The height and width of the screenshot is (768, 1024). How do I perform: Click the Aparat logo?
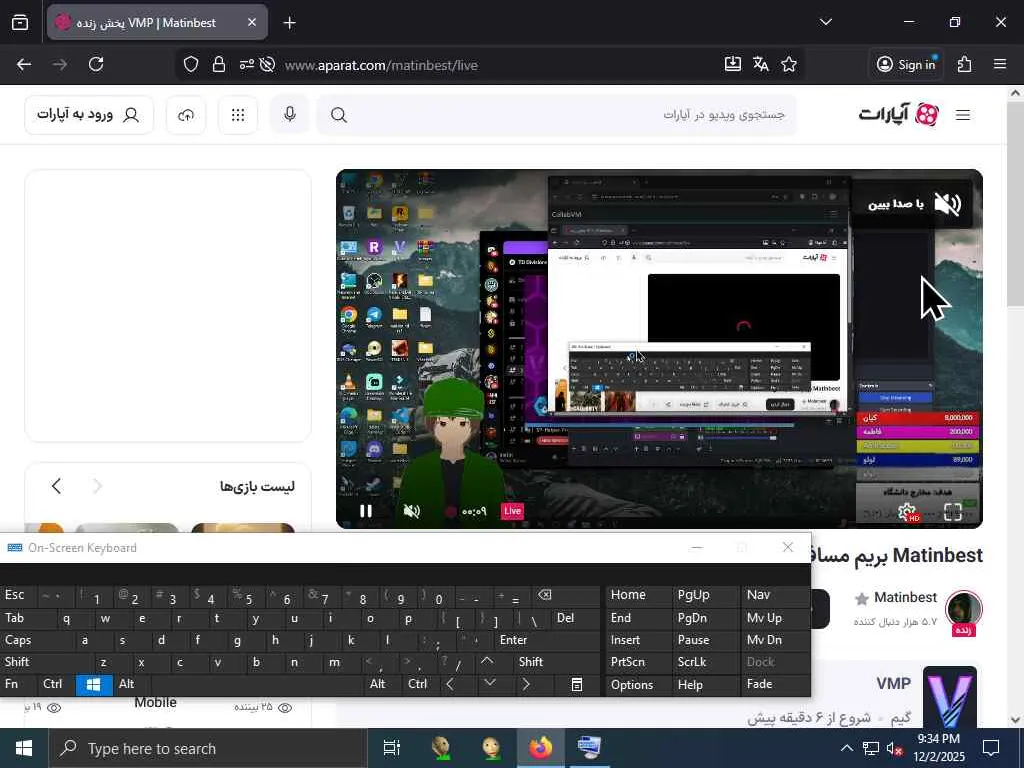(x=899, y=115)
